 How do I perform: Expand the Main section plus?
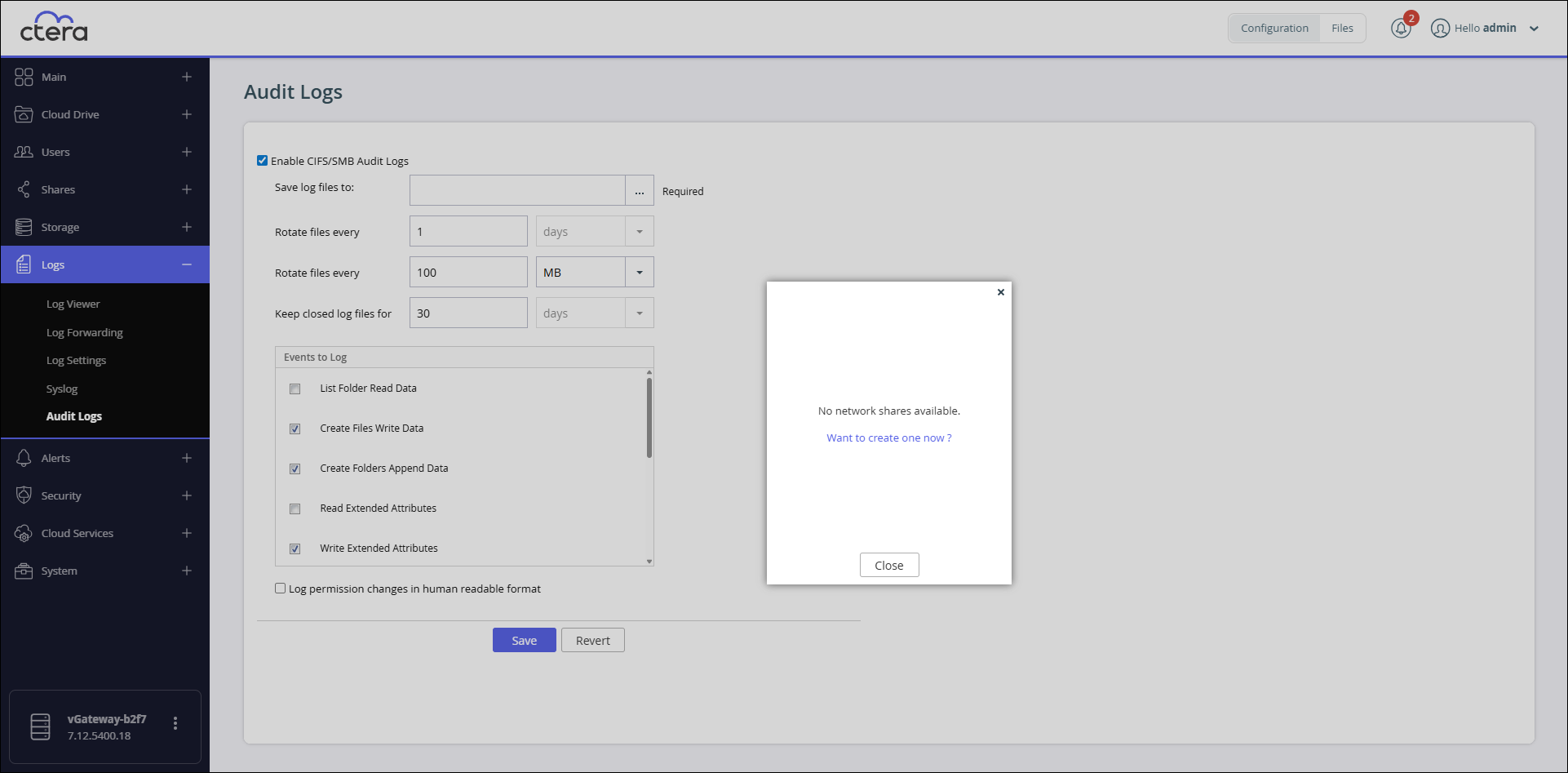tap(187, 77)
